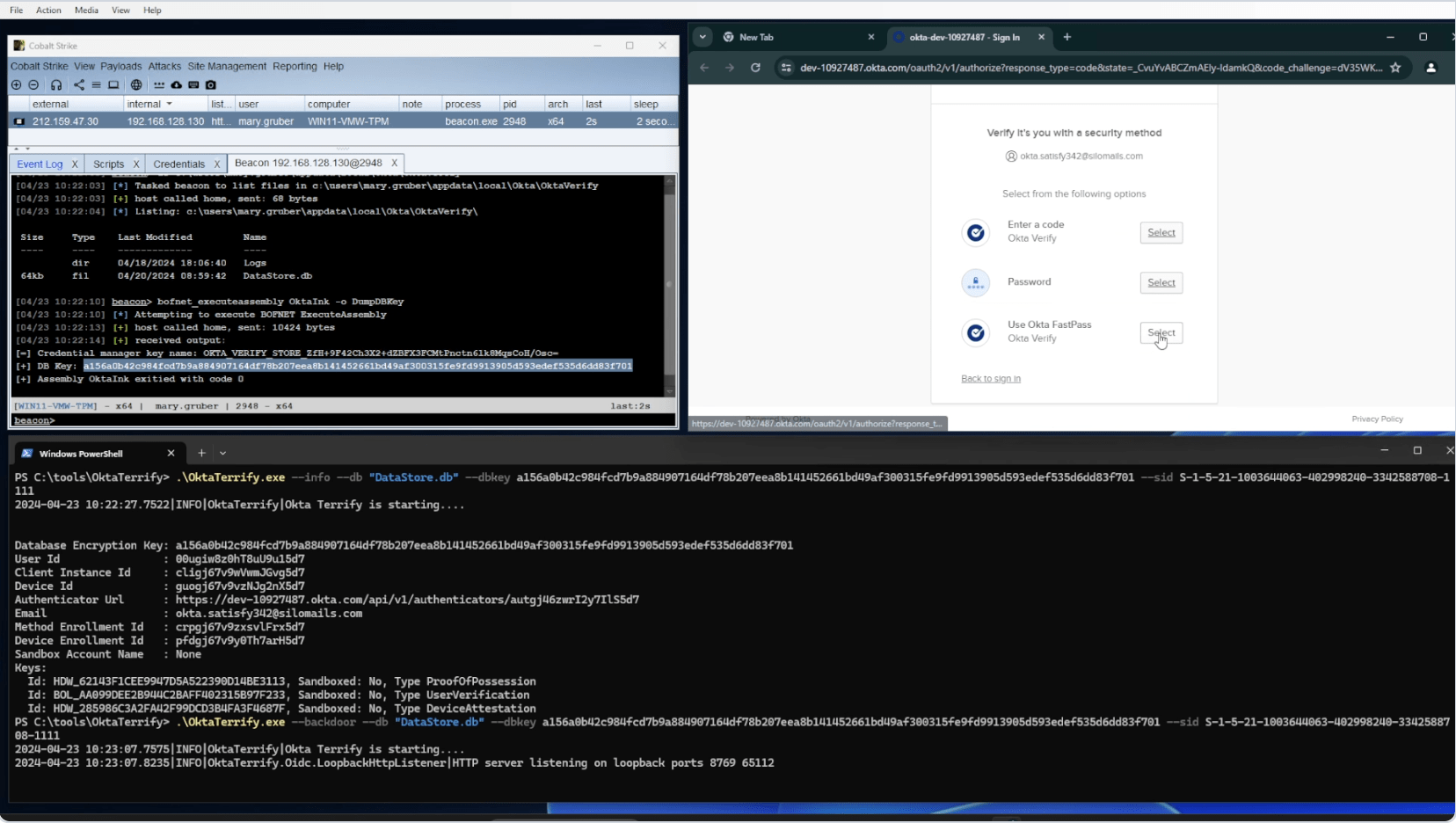The image size is (1456, 823).
Task: Open the Site Management menu
Action: [227, 66]
